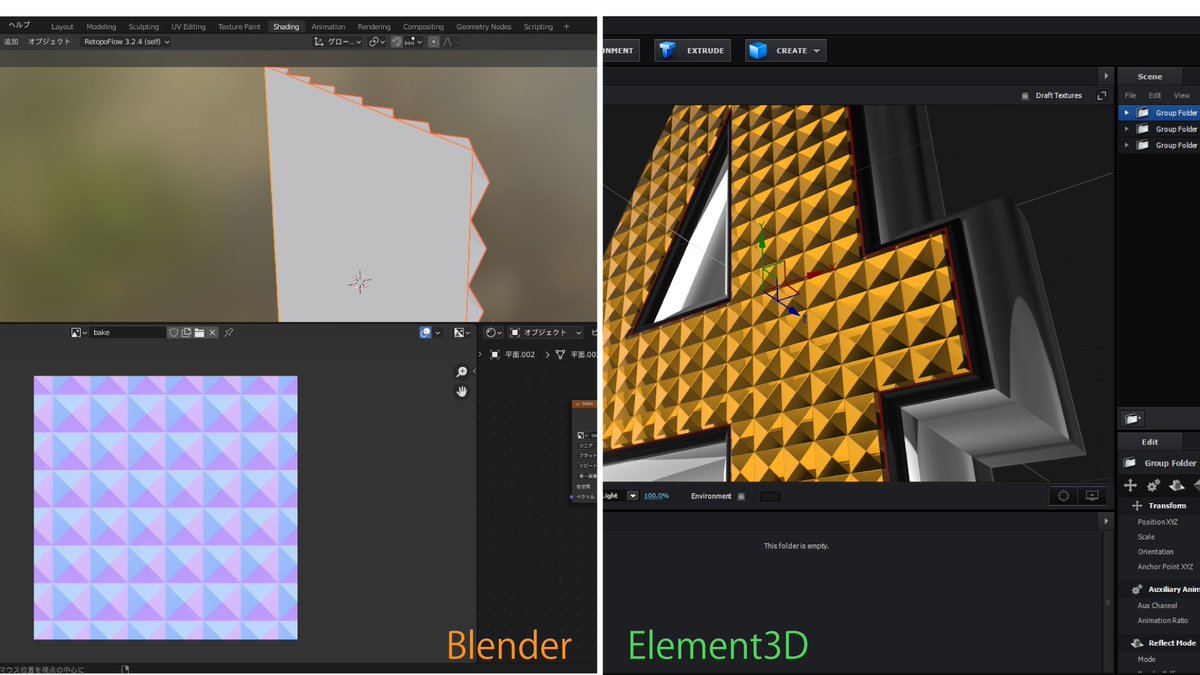Open the Edit menu in the Scene panel

click(1155, 95)
